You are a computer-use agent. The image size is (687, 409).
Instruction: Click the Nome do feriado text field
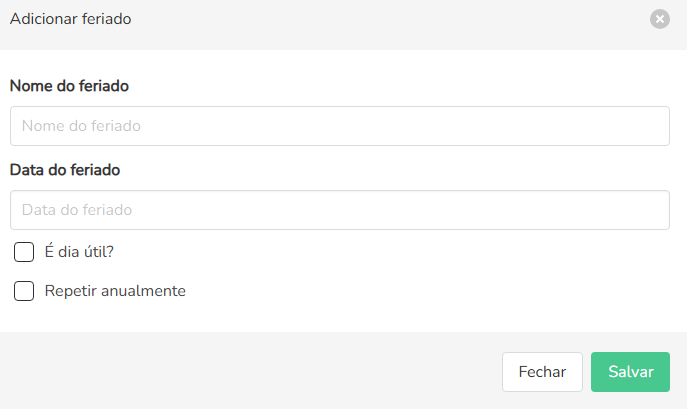tap(339, 126)
